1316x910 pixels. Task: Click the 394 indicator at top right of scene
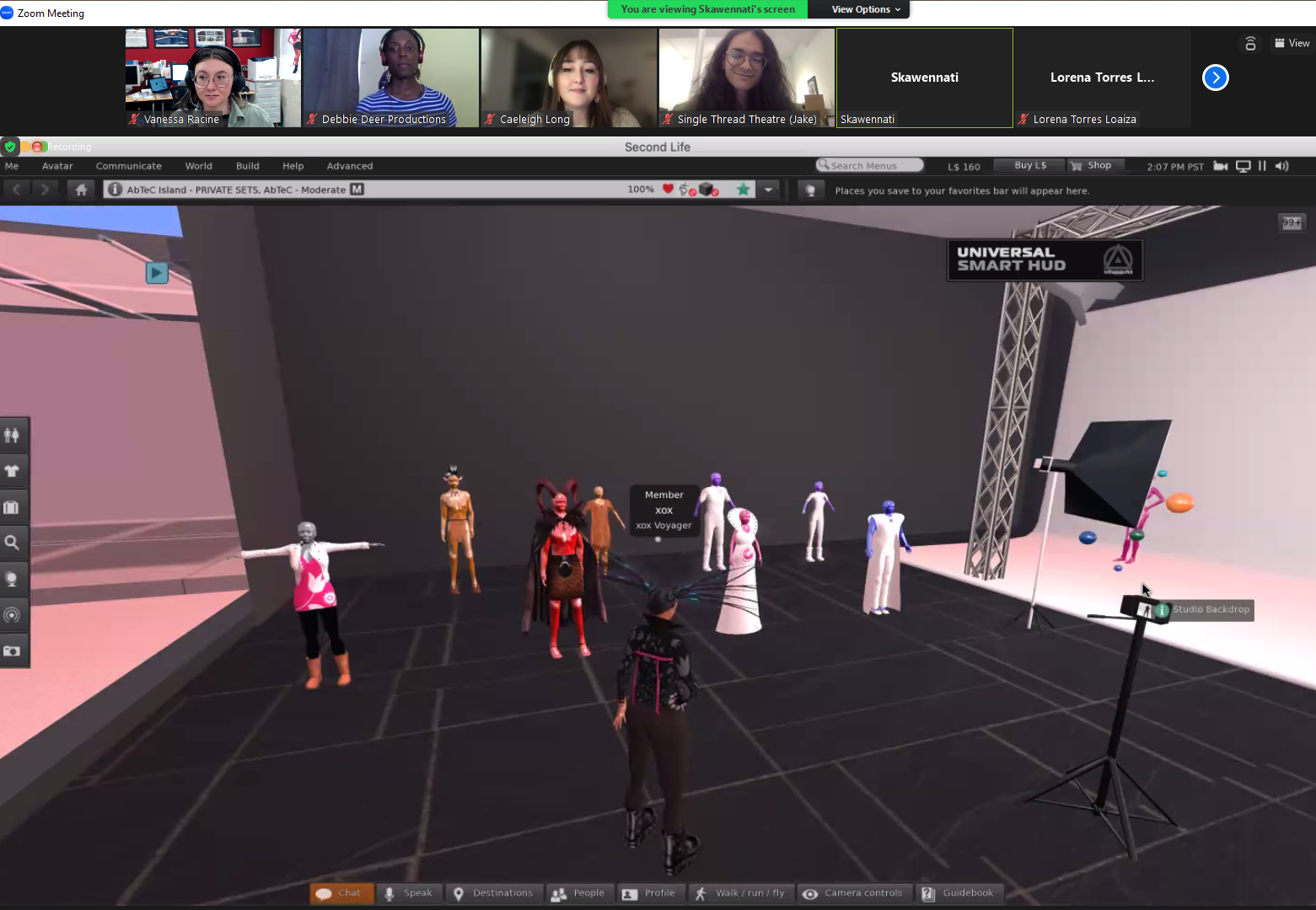click(1292, 222)
